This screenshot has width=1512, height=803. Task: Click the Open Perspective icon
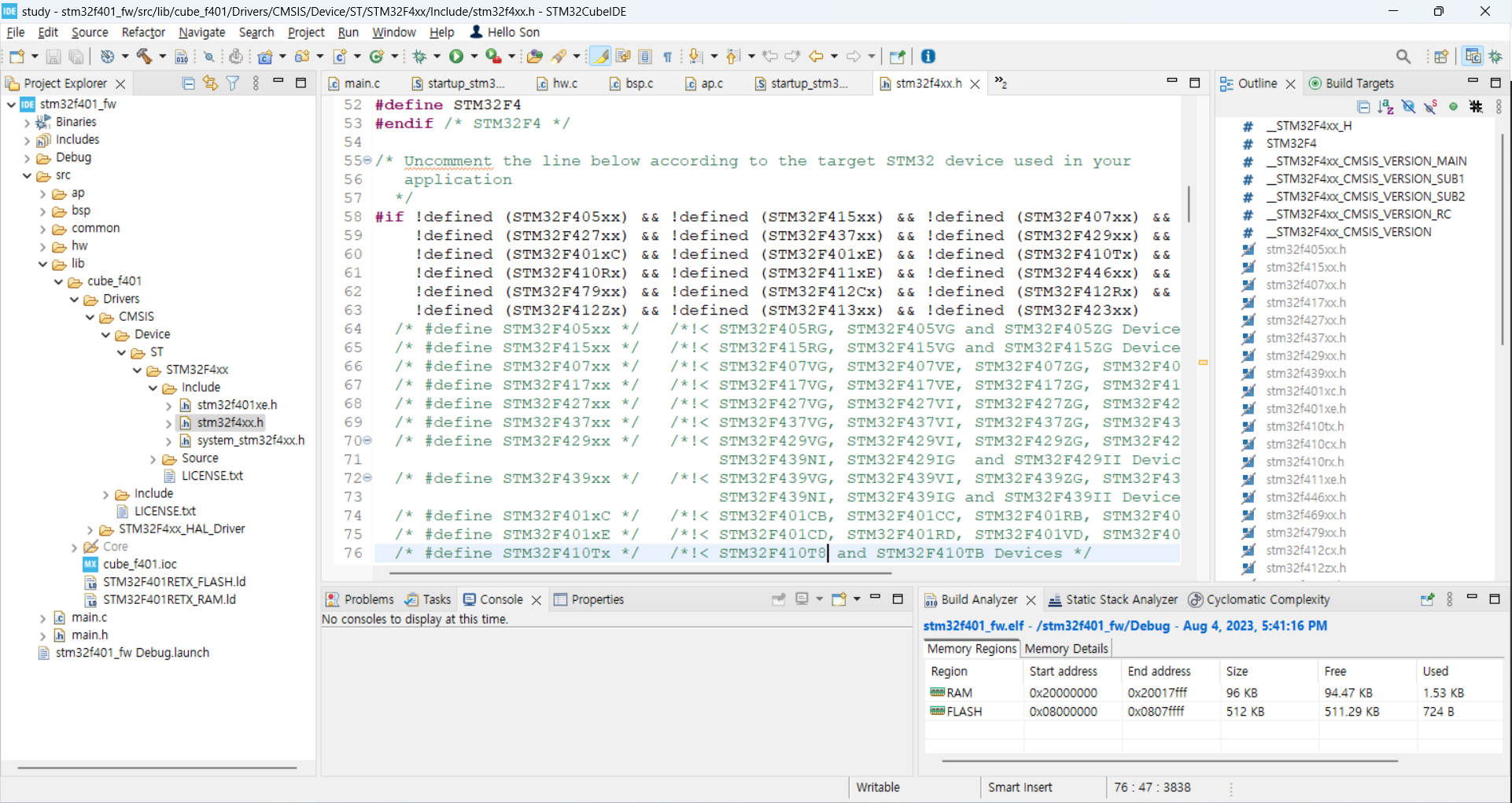coord(1441,56)
